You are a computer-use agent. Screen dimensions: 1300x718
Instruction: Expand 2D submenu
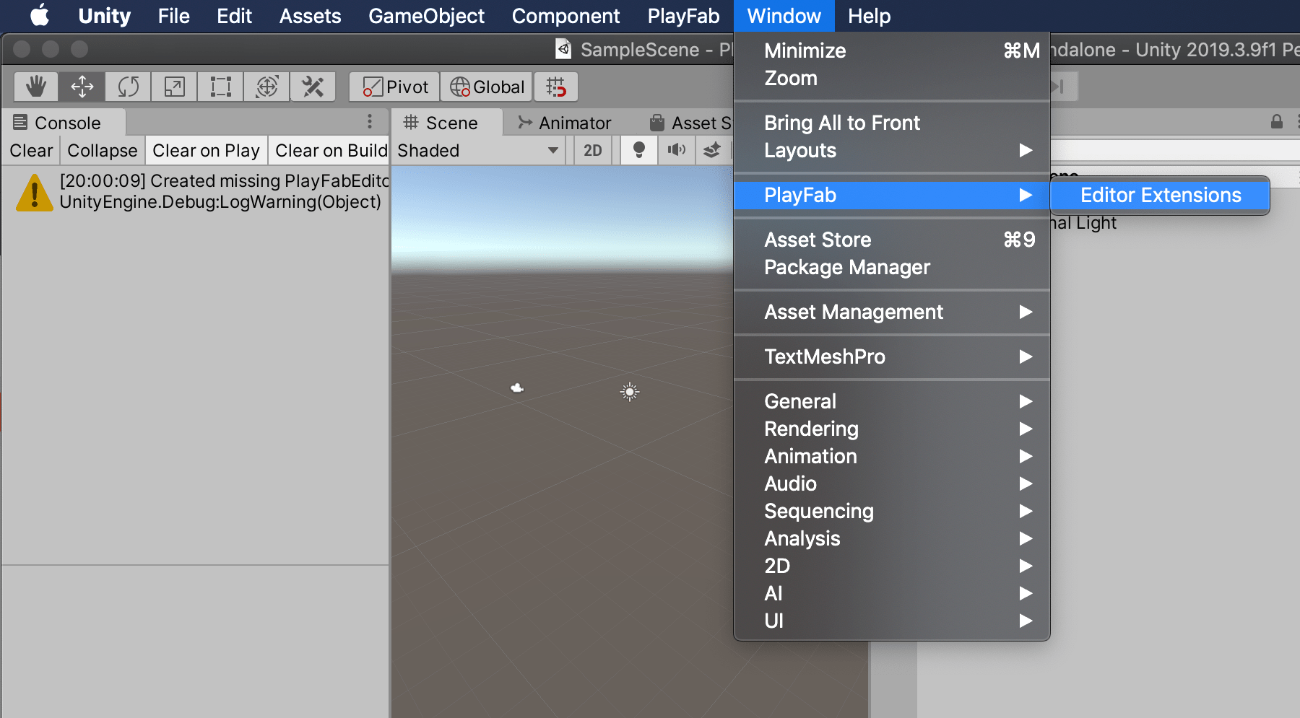tap(892, 566)
